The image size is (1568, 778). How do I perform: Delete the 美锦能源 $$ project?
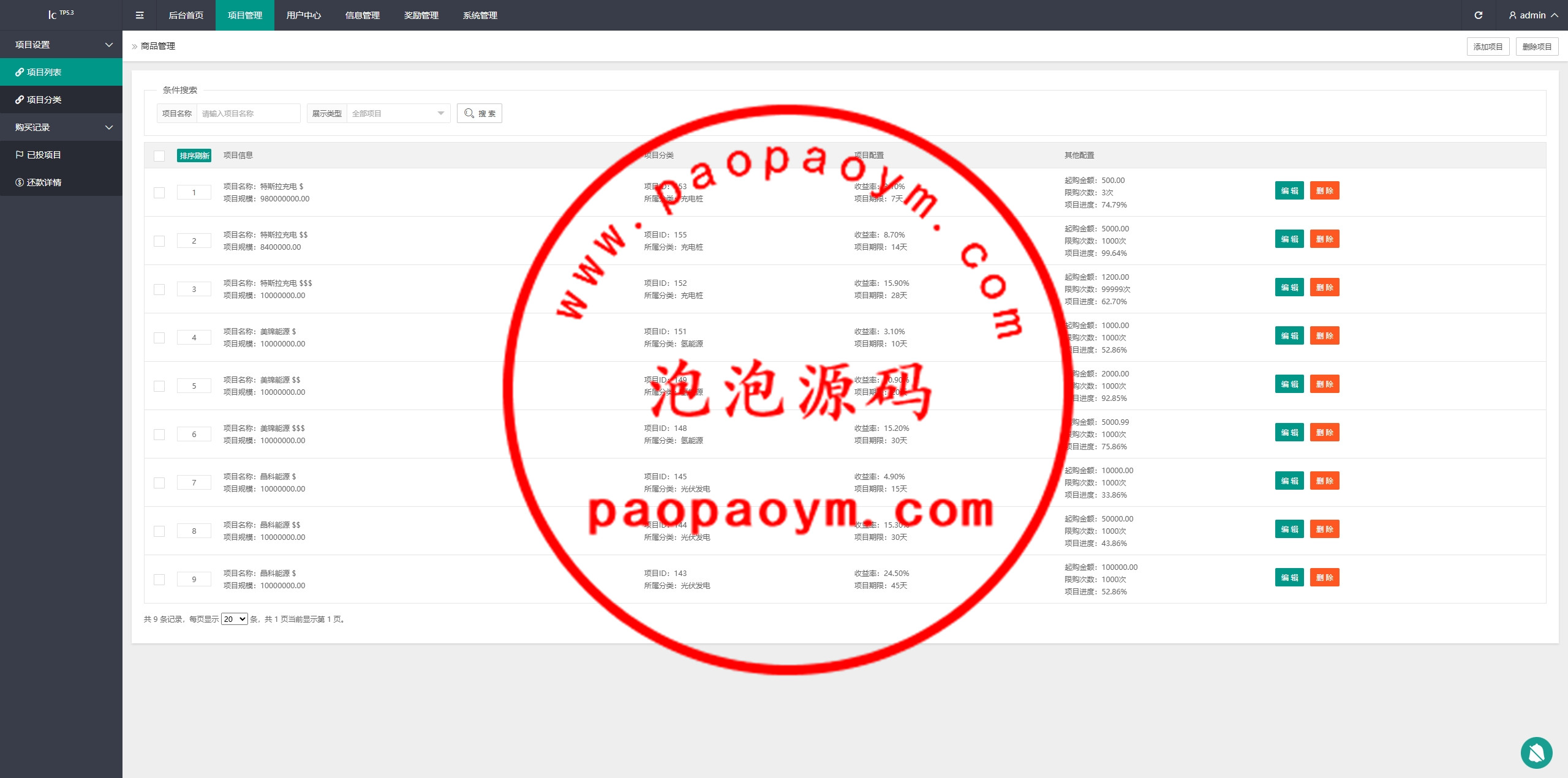click(x=1324, y=384)
